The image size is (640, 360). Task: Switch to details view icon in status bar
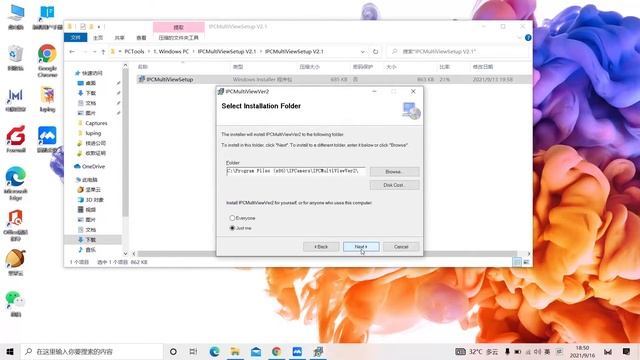click(x=517, y=262)
